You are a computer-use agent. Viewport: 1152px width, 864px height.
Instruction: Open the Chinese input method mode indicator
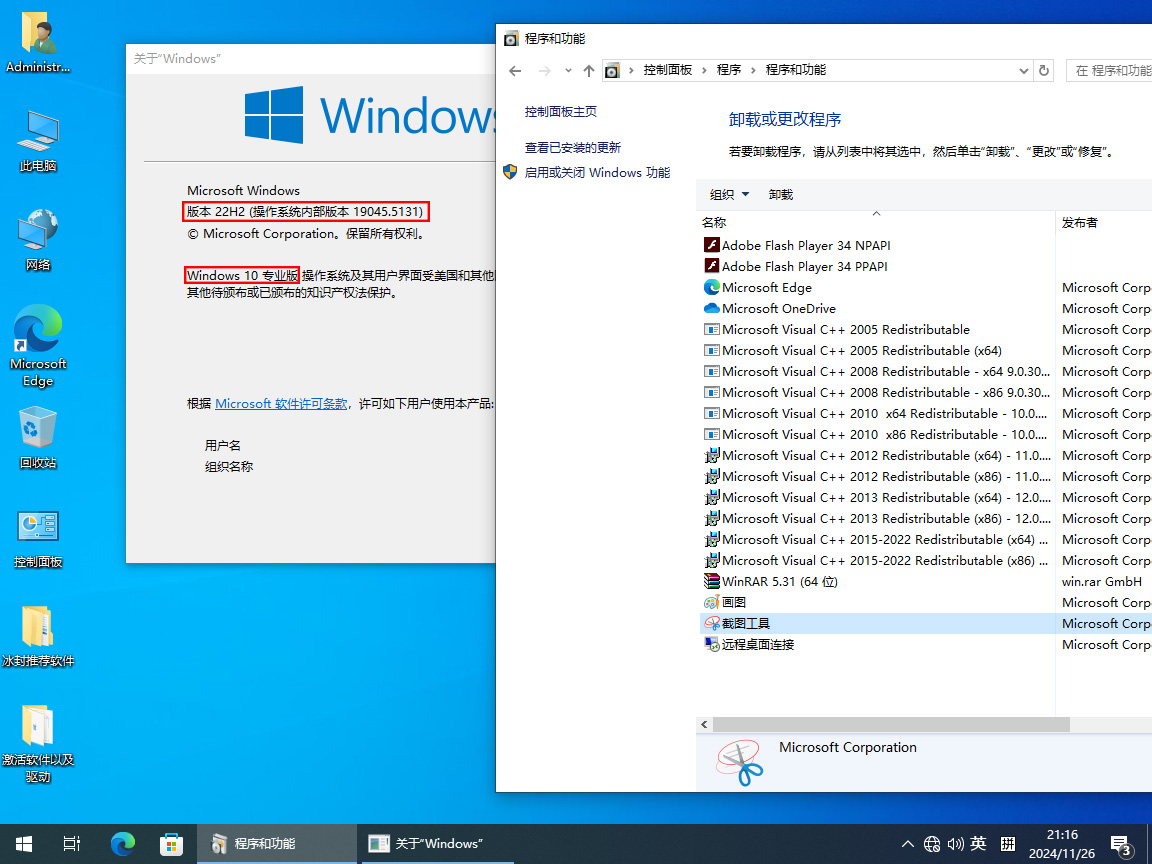[1008, 843]
